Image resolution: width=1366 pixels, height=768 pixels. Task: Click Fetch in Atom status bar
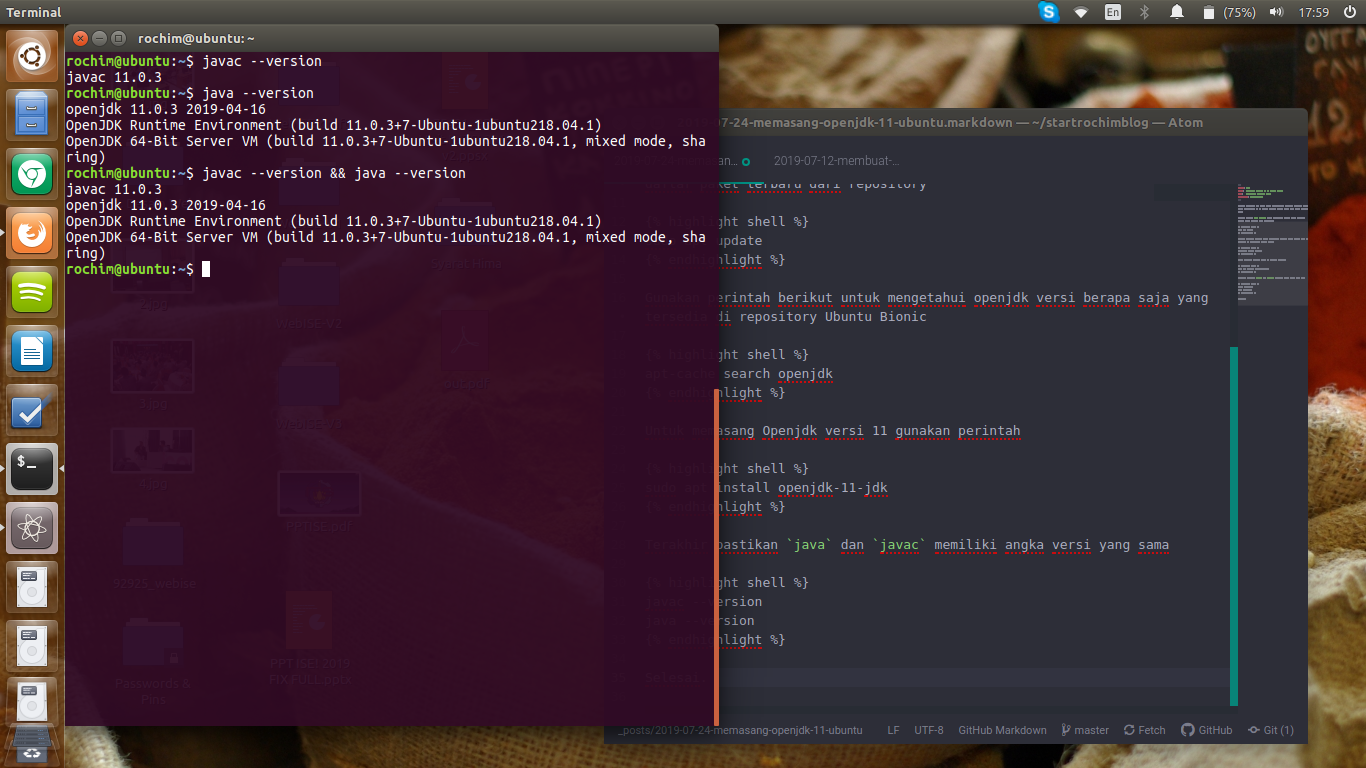(x=1144, y=730)
